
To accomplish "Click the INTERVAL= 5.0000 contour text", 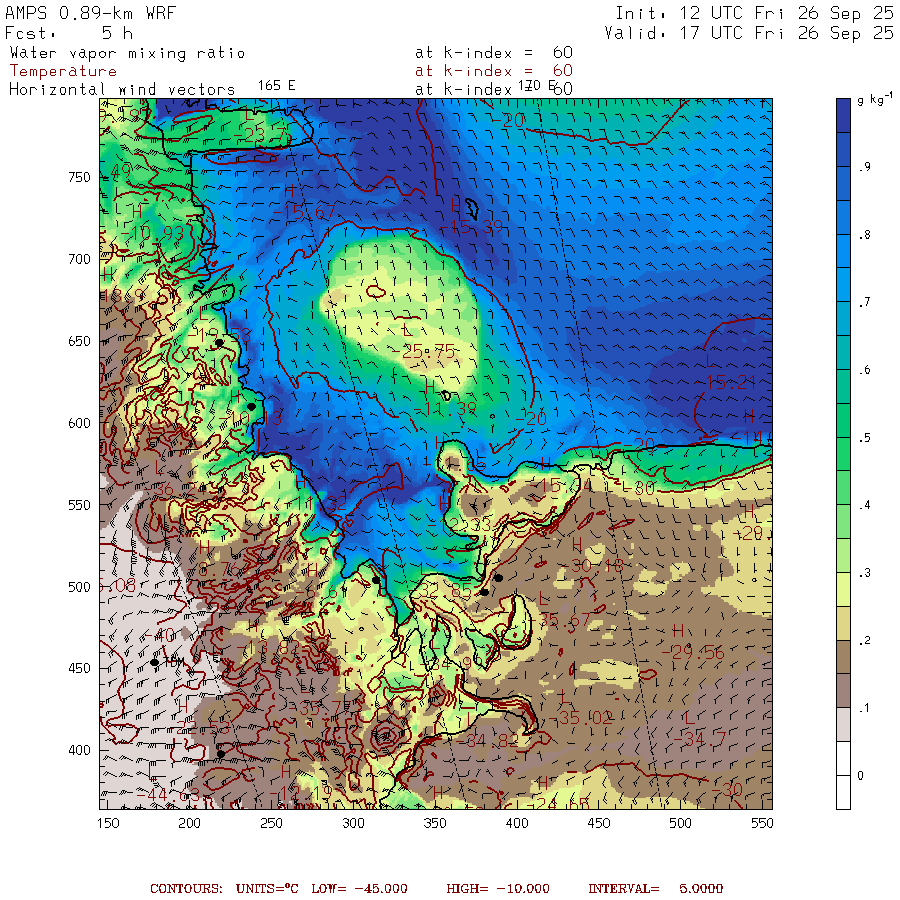I will pos(655,889).
